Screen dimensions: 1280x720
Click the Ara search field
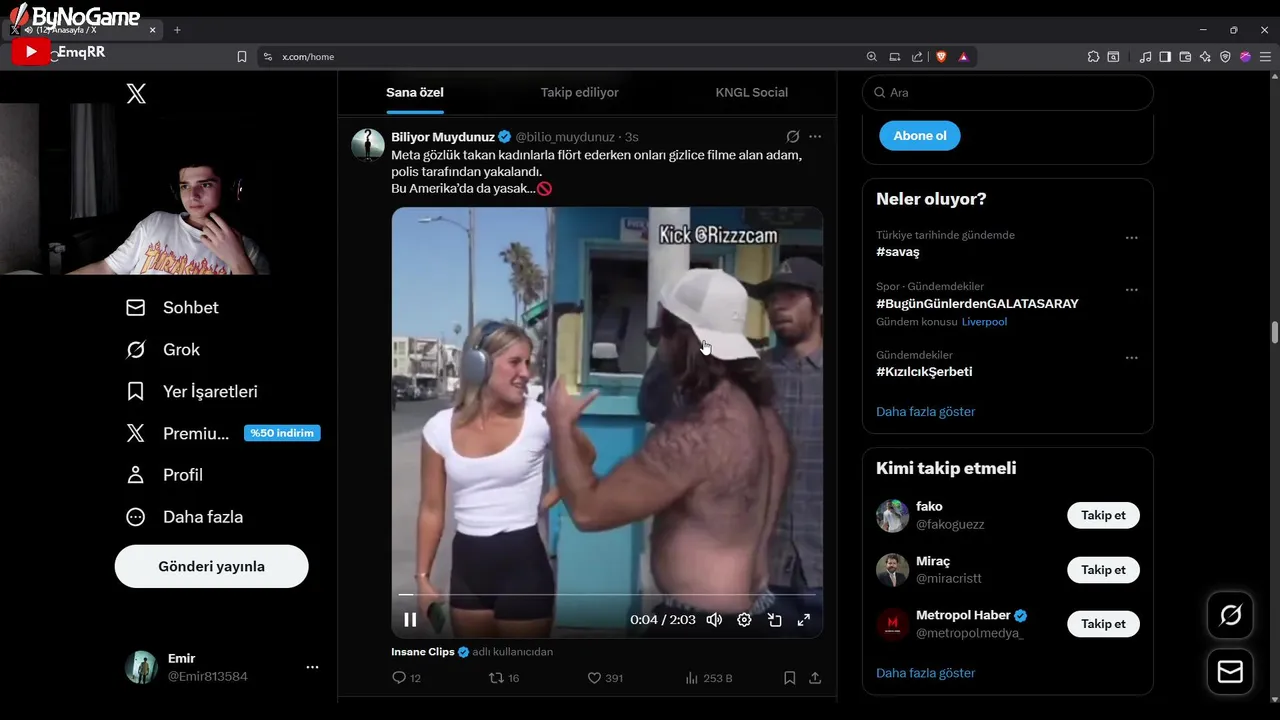coord(1008,92)
